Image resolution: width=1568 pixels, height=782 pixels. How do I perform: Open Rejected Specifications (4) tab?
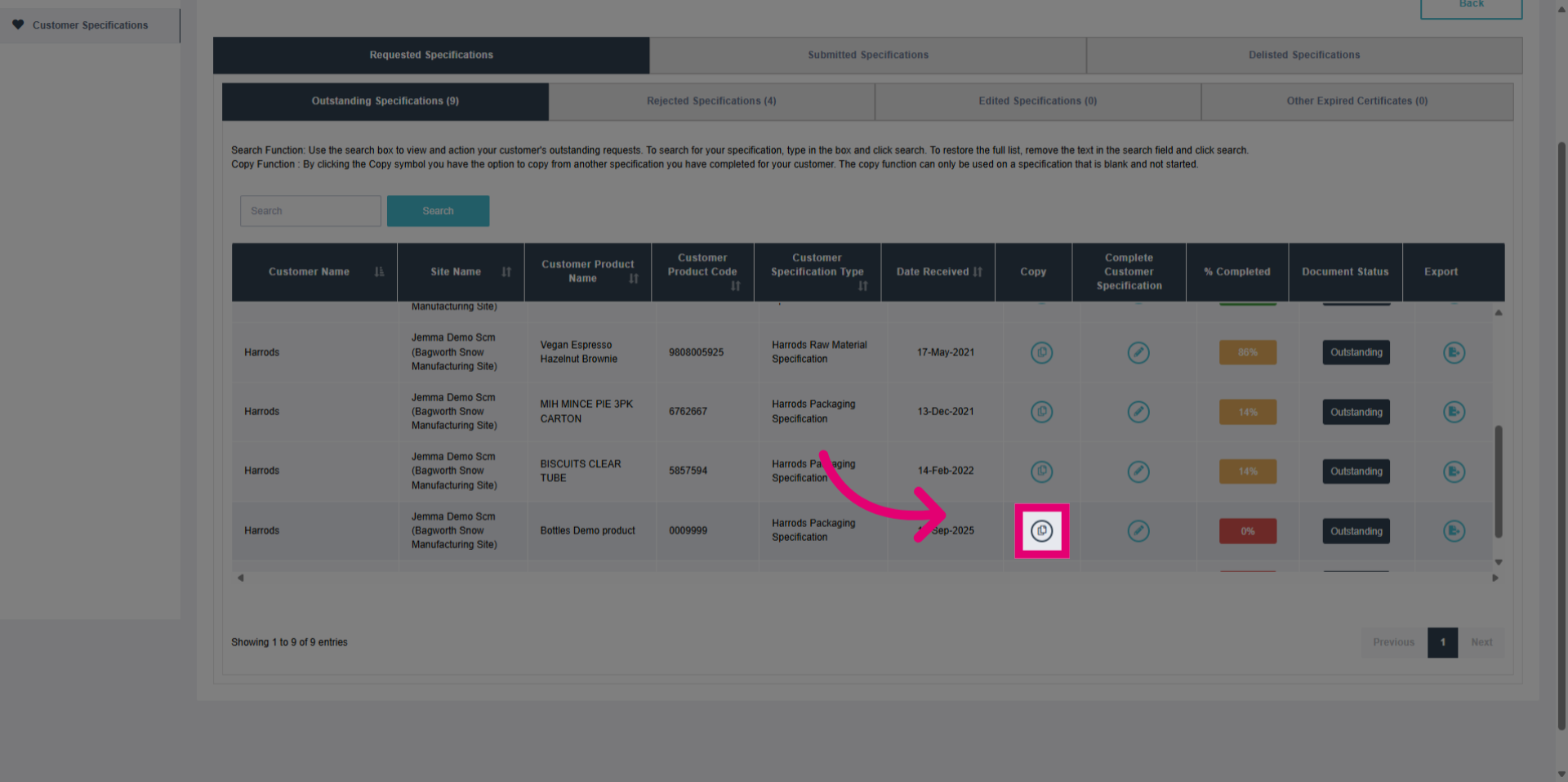[711, 101]
